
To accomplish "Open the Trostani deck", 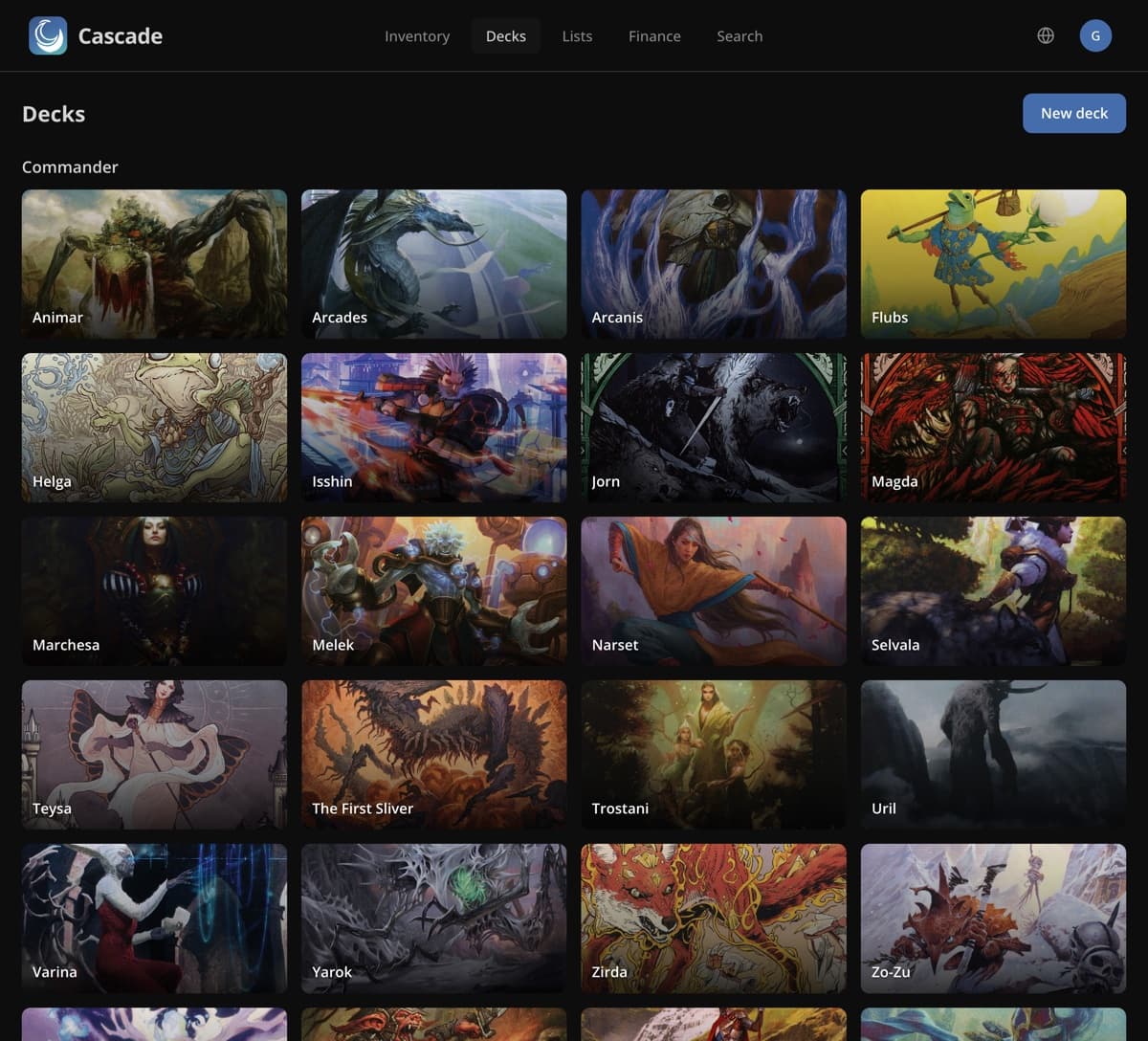I will click(x=714, y=754).
